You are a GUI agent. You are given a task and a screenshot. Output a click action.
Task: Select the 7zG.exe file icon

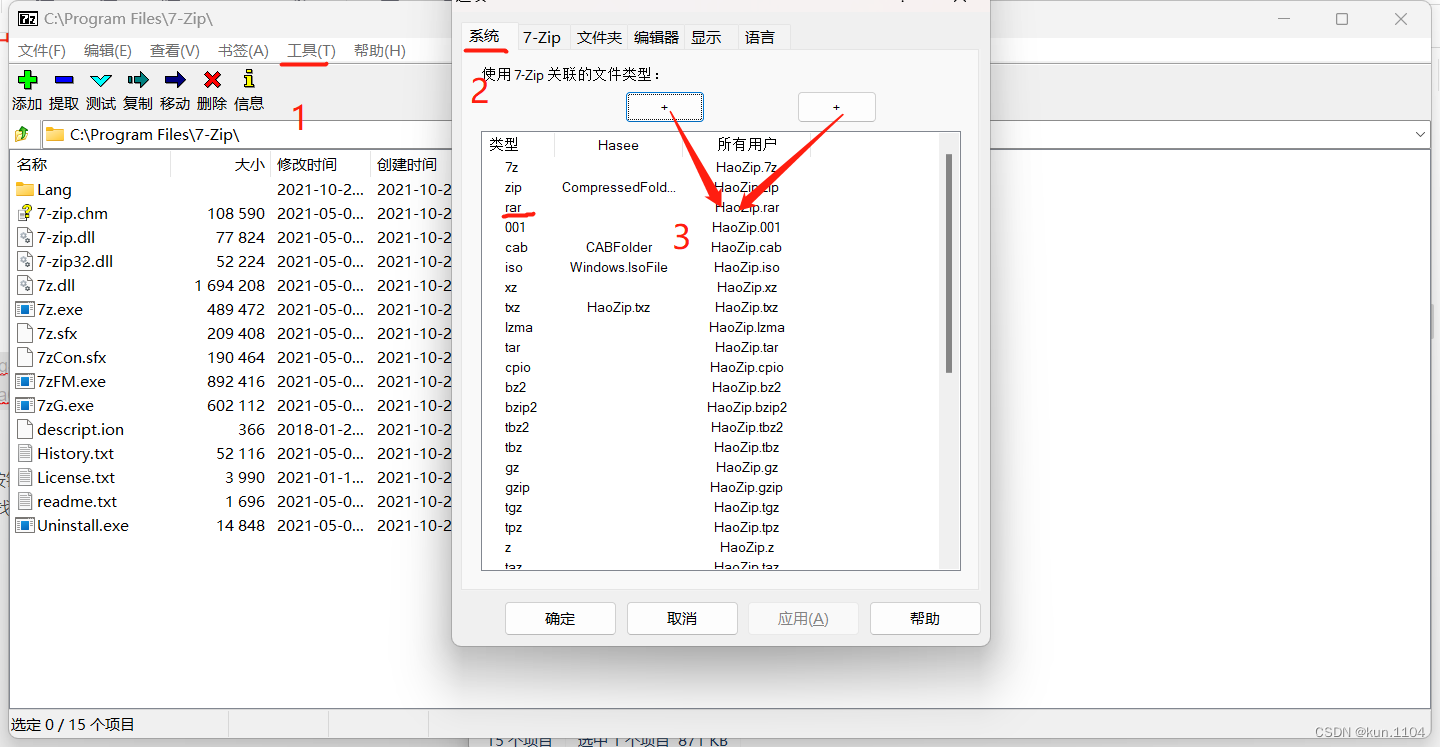pyautogui.click(x=25, y=405)
